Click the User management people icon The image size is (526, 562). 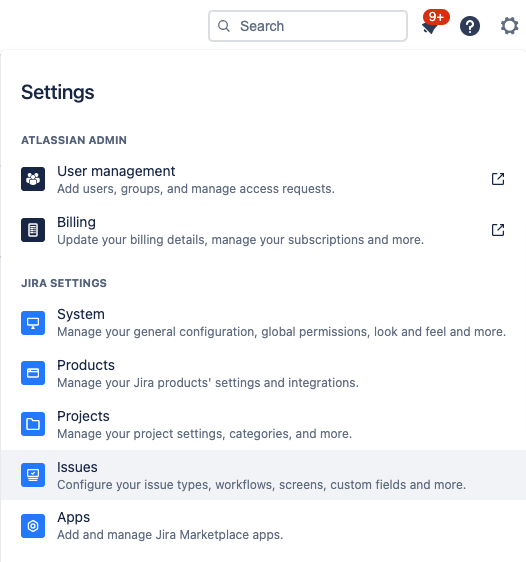click(x=33, y=179)
